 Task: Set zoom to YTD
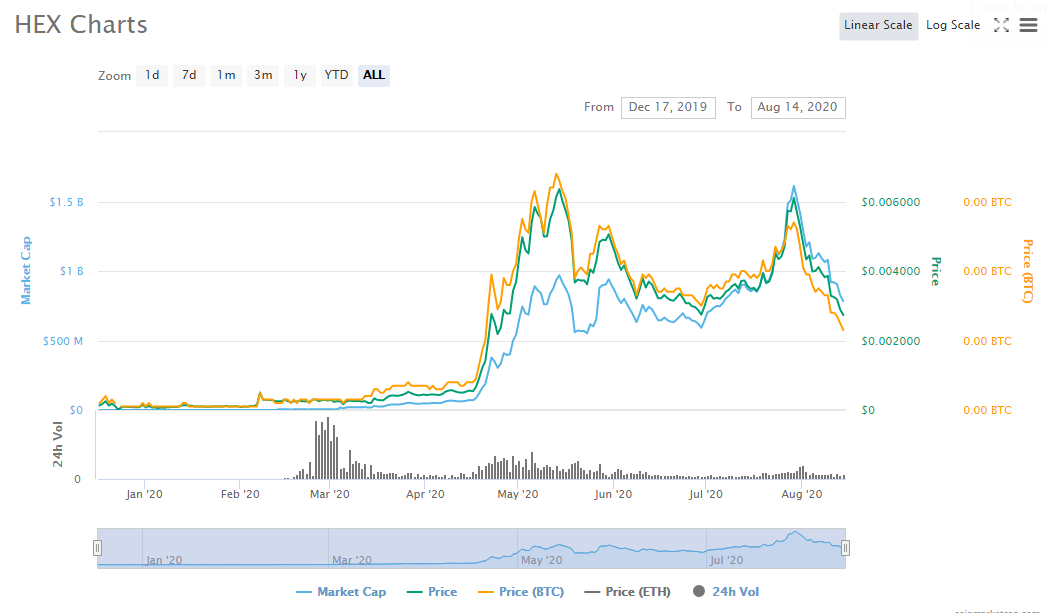point(337,75)
